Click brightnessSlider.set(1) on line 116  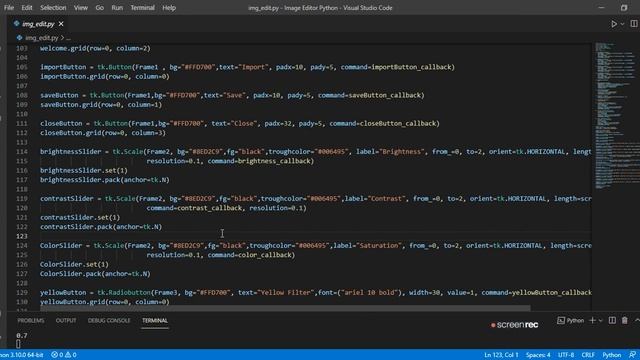tap(84, 170)
